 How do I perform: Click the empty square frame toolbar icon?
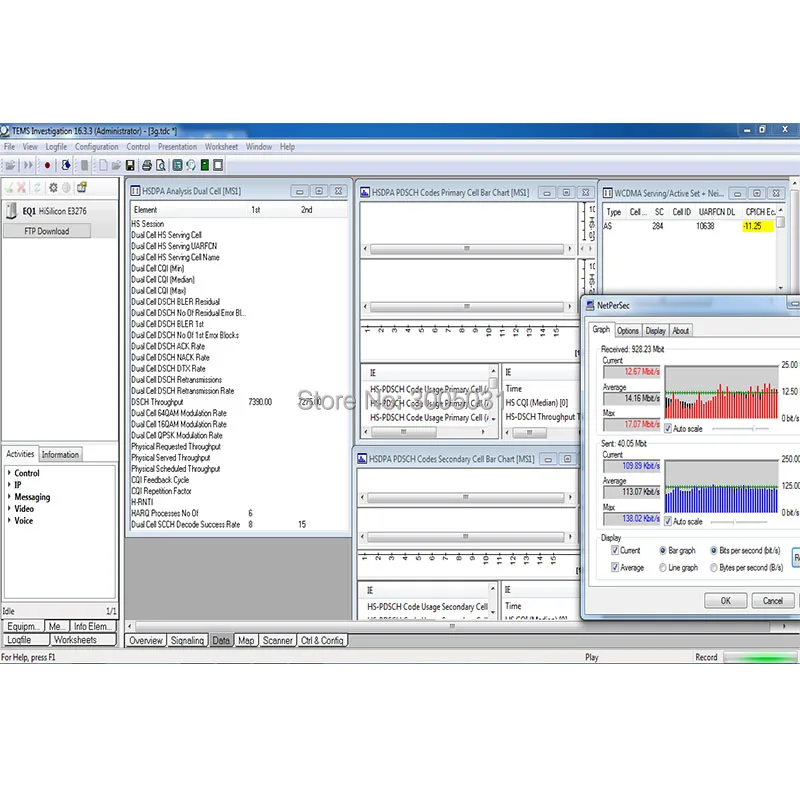(218, 165)
